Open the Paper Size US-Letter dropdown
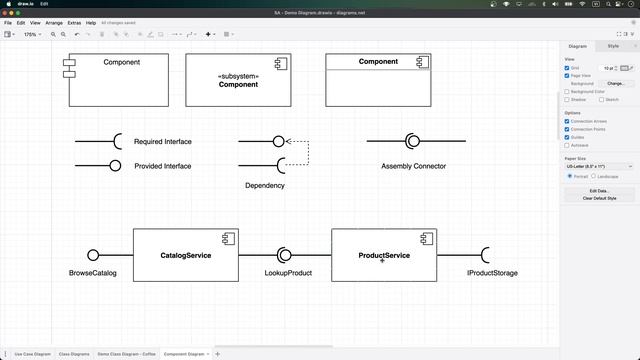The width and height of the screenshot is (640, 360). click(599, 166)
